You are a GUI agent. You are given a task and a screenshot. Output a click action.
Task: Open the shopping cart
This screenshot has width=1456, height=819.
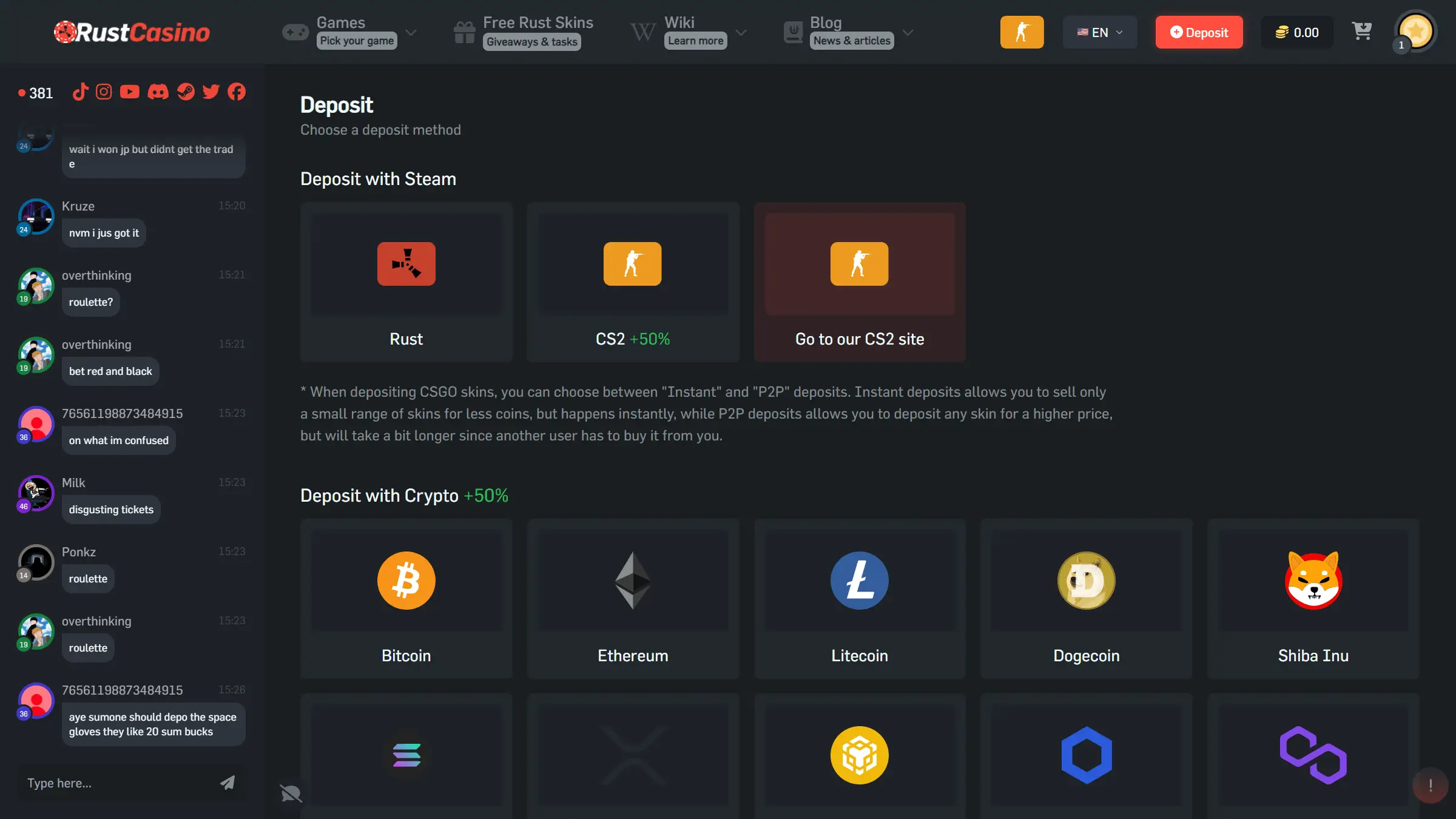click(1362, 31)
